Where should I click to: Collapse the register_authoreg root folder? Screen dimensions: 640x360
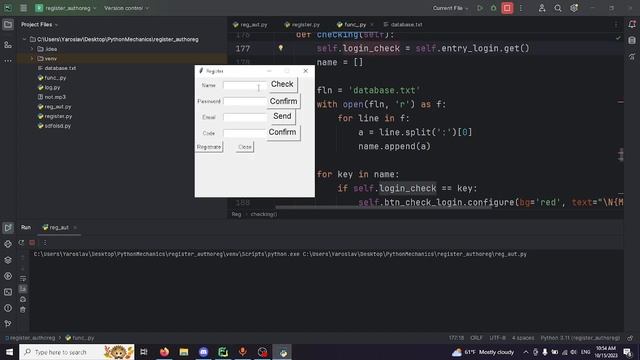[24, 40]
